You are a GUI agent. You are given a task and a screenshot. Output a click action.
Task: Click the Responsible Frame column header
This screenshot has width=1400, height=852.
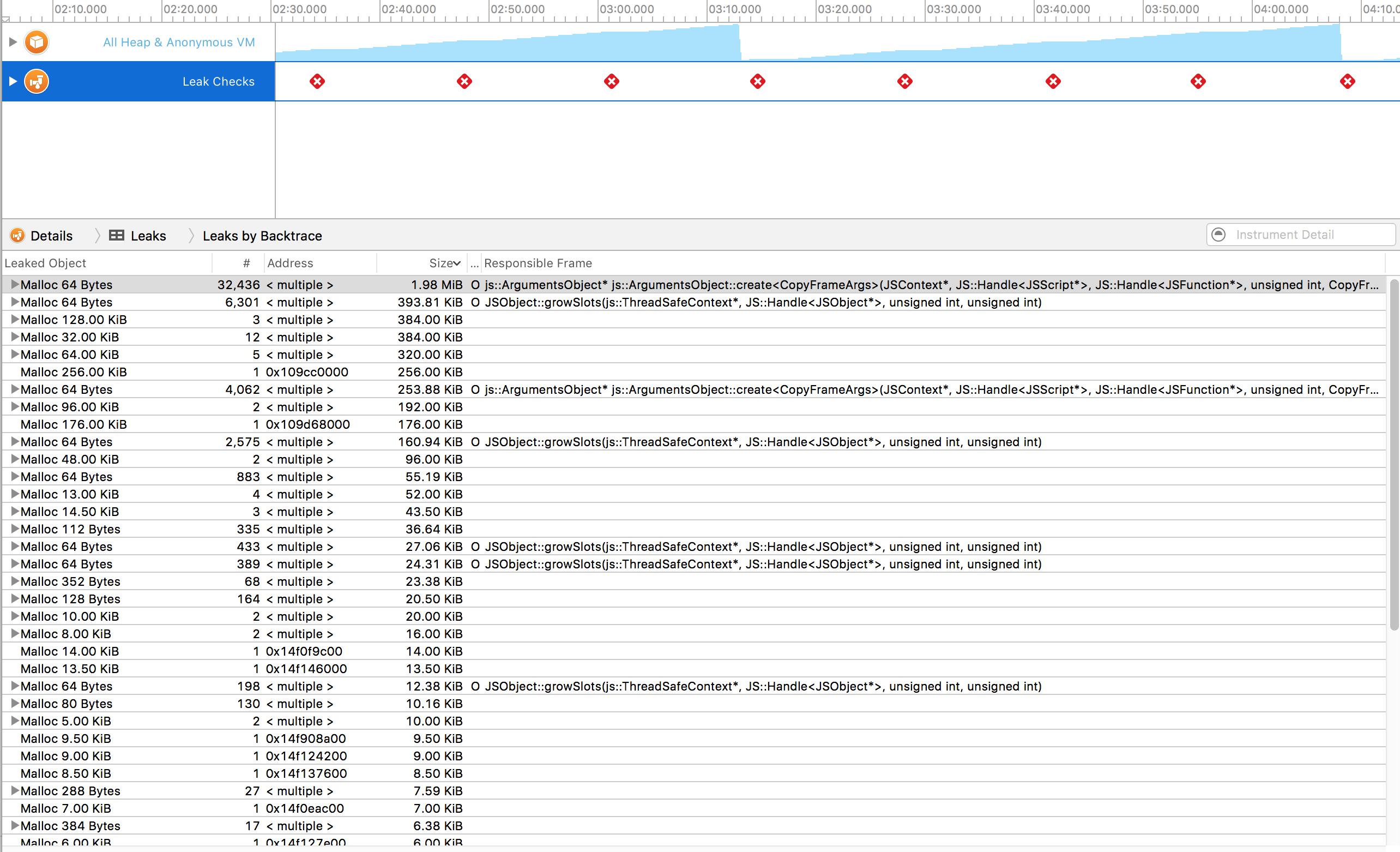click(538, 263)
